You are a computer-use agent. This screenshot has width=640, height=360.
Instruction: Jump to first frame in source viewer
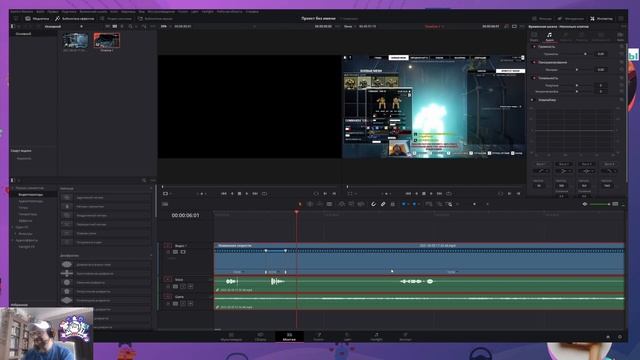tap(224, 193)
